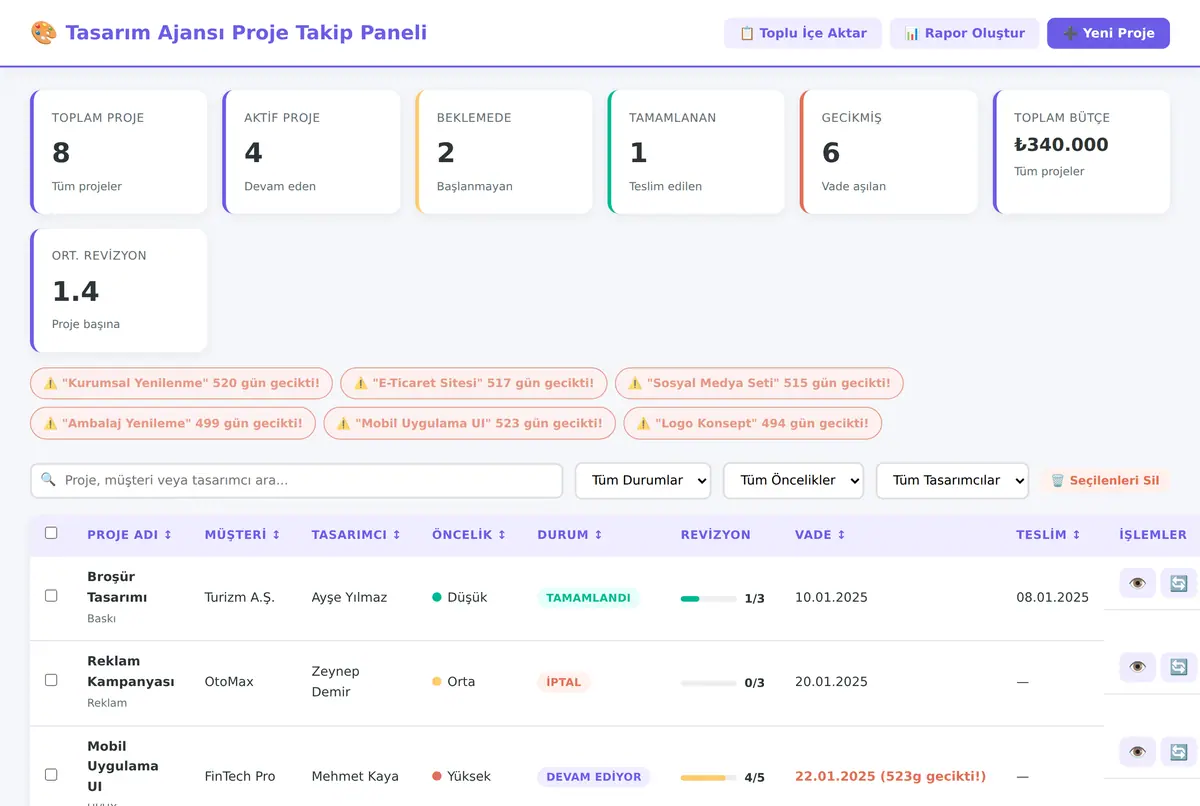1200x806 pixels.
Task: Sort by the Tasarımcı column header
Action: pos(356,535)
